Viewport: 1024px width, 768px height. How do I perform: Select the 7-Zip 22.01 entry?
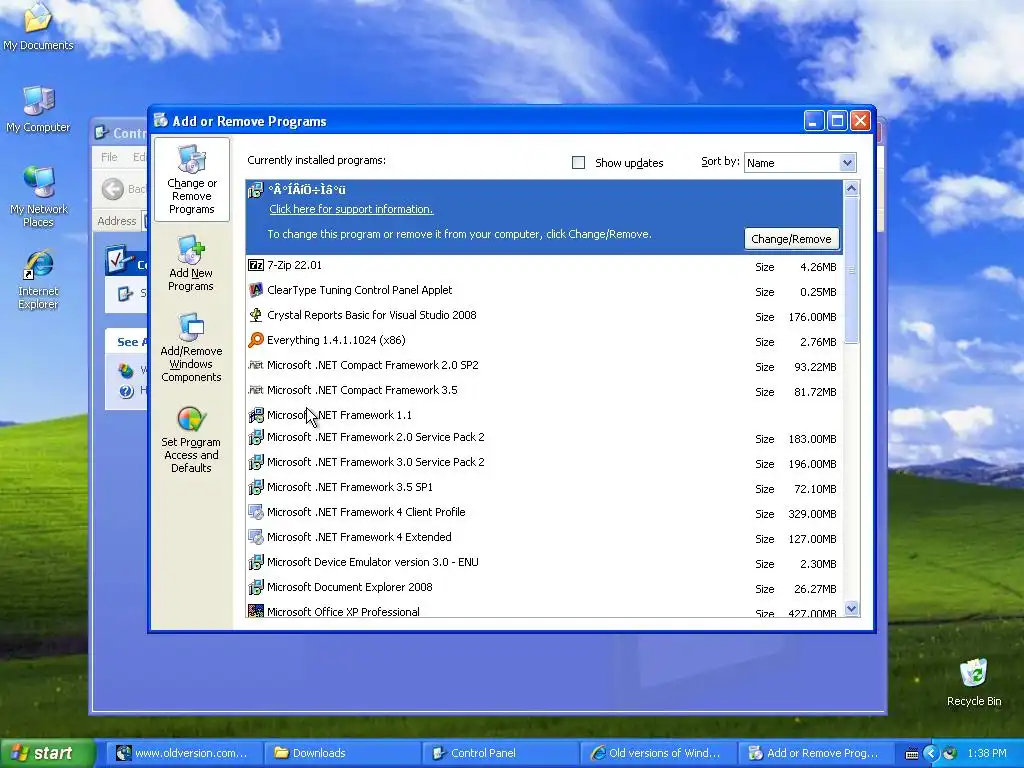pyautogui.click(x=544, y=265)
